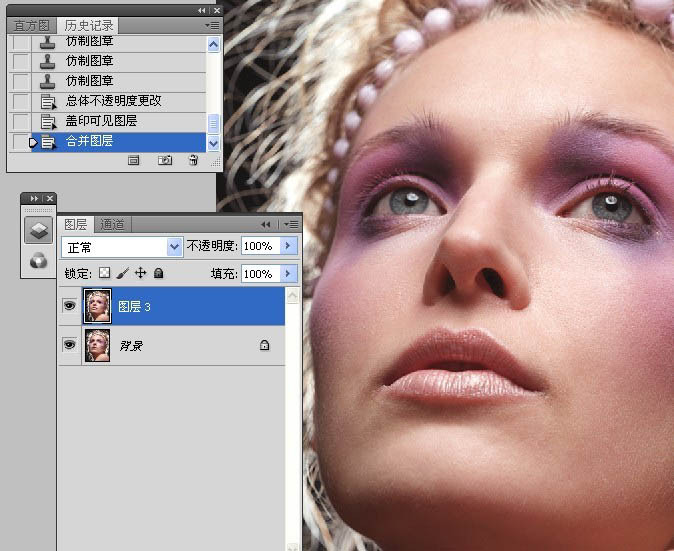The height and width of the screenshot is (551, 674).
Task: Click the Layers icon in the collapsed dock
Action: coord(38,230)
